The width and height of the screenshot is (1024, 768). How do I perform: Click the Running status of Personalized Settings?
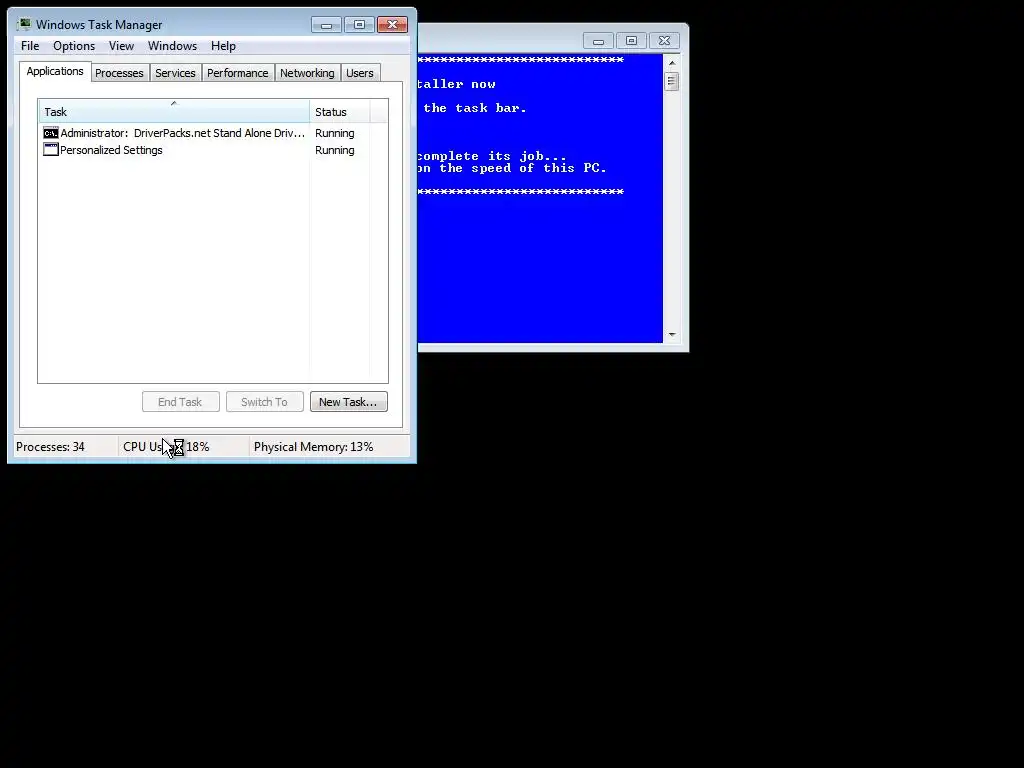(x=334, y=150)
